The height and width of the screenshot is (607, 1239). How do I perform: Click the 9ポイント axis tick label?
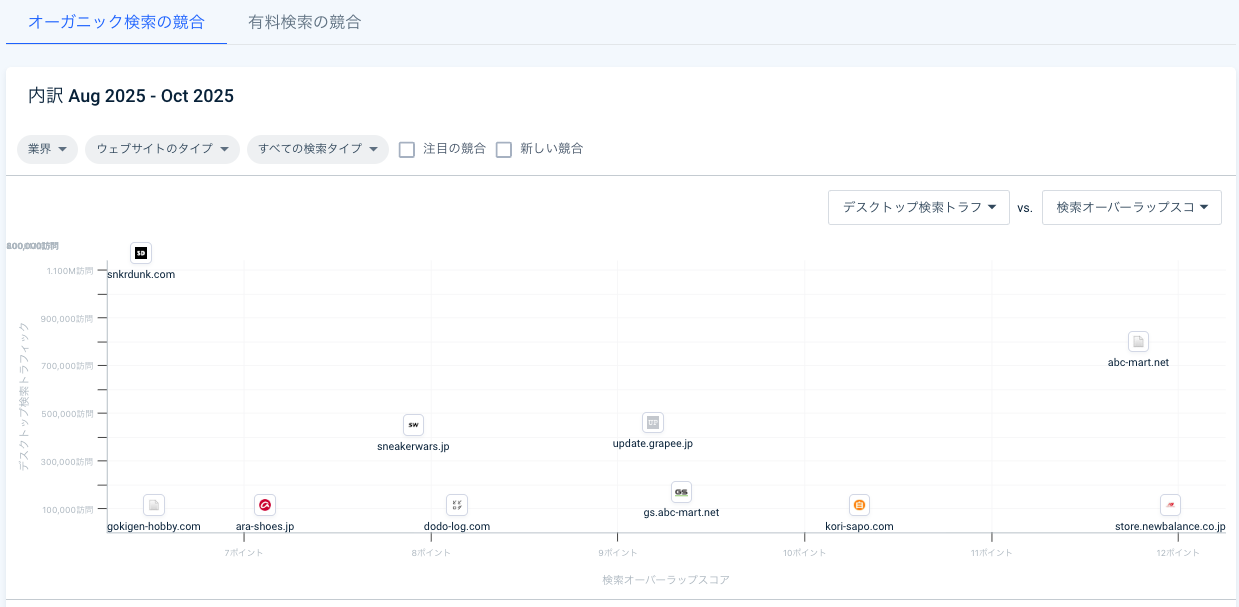[x=618, y=552]
